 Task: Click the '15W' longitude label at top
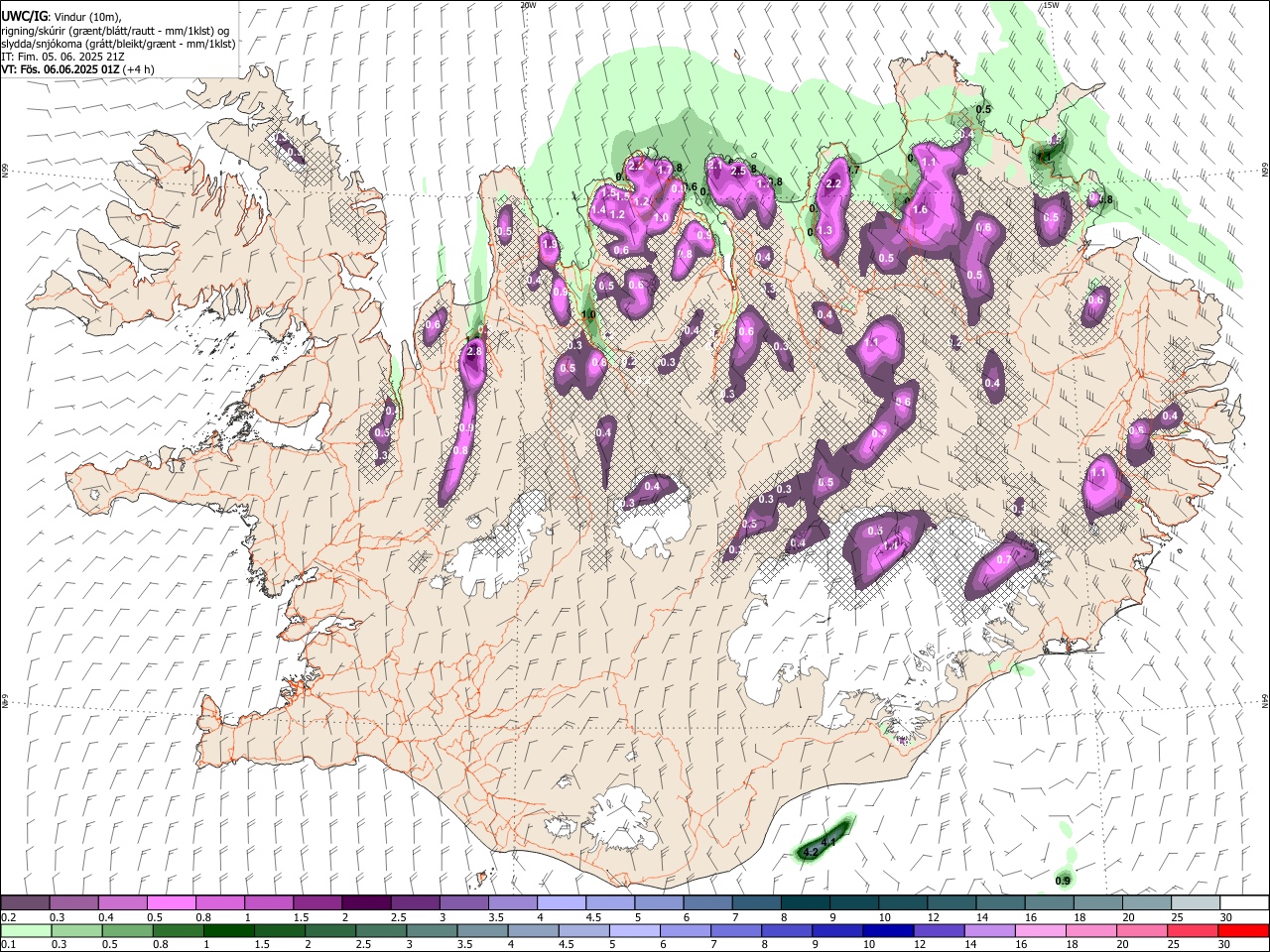coord(1051,5)
